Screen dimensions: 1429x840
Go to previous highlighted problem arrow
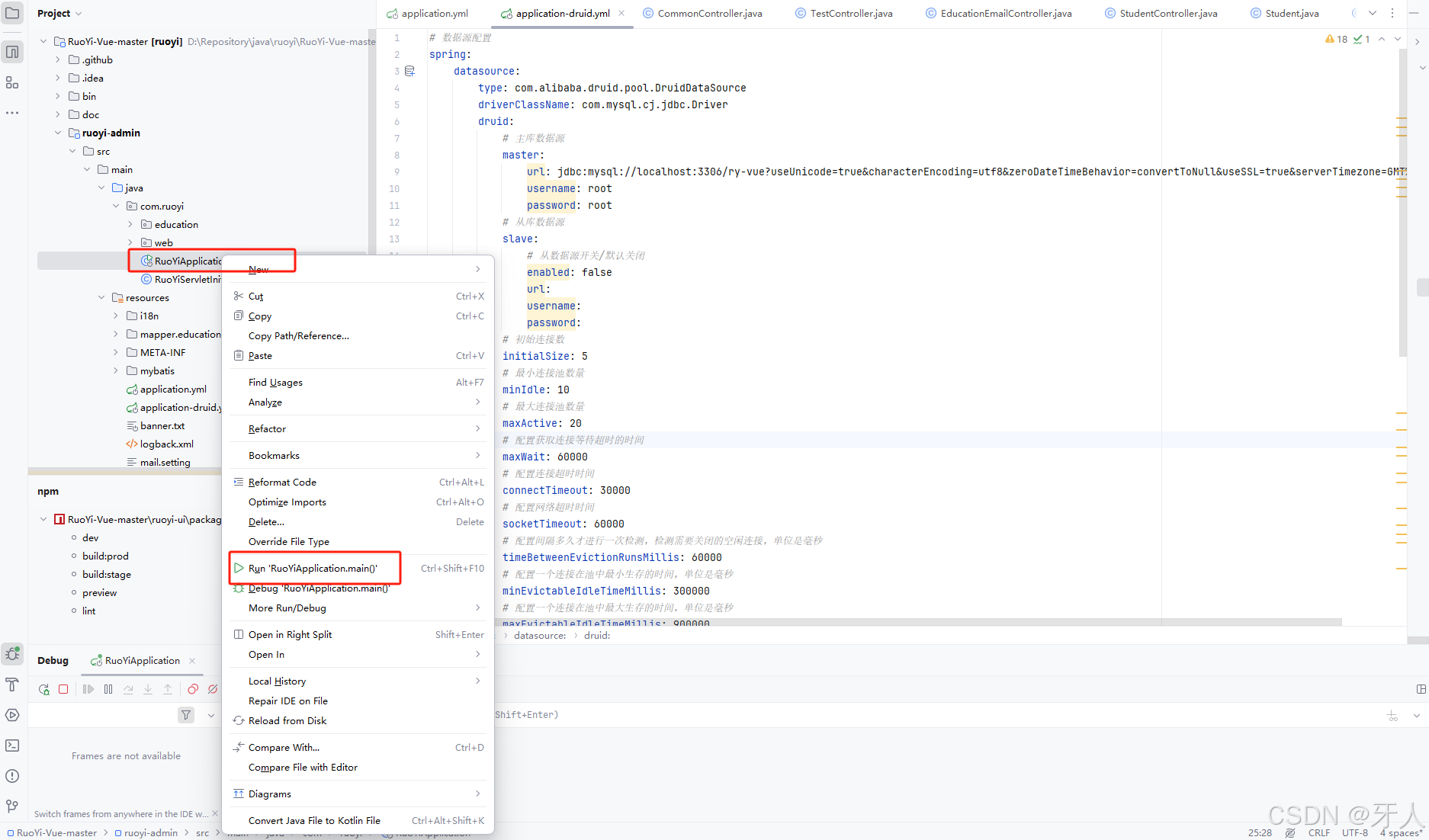pos(1382,39)
